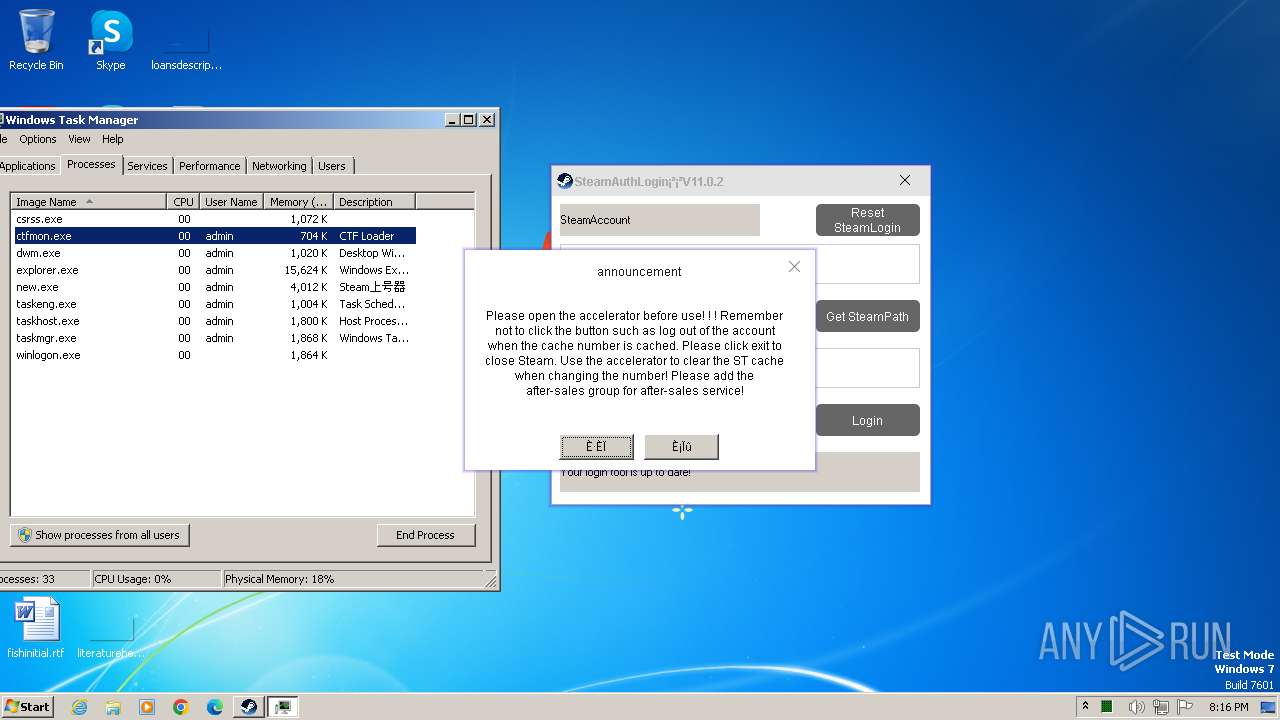Open Help menu in Task Manager

(x=113, y=139)
